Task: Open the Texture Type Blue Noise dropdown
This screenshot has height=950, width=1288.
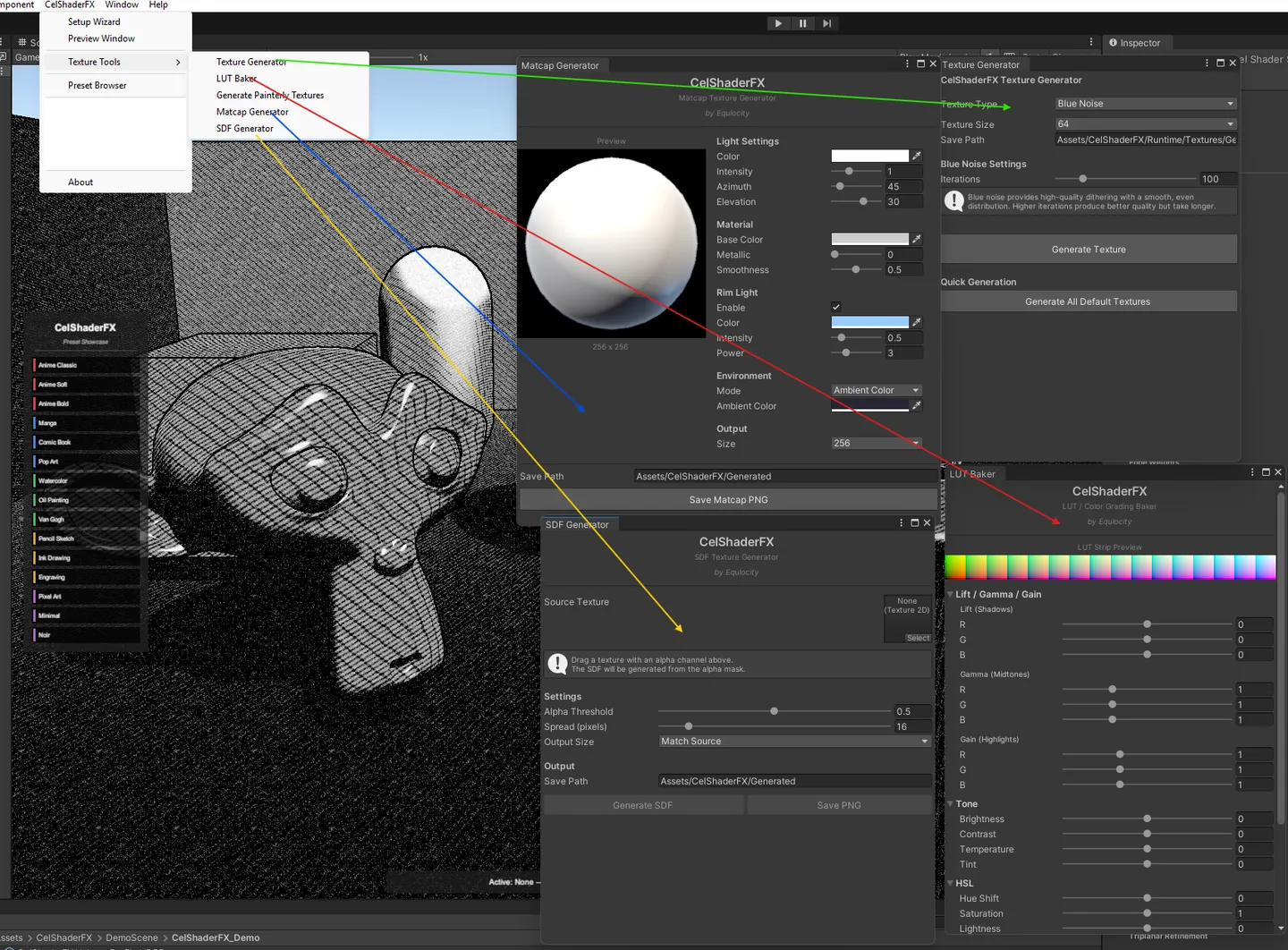Action: [x=1145, y=104]
